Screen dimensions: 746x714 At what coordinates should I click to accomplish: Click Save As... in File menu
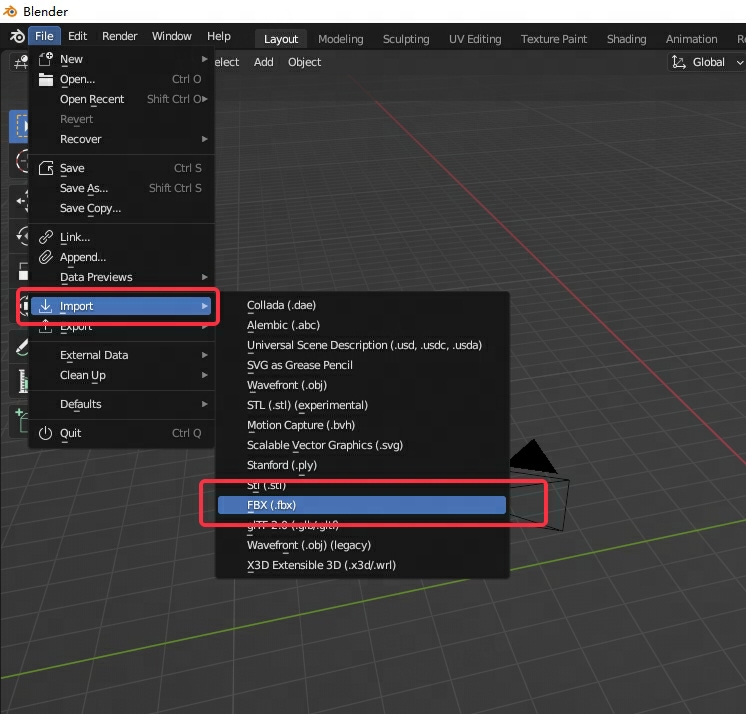[x=84, y=188]
